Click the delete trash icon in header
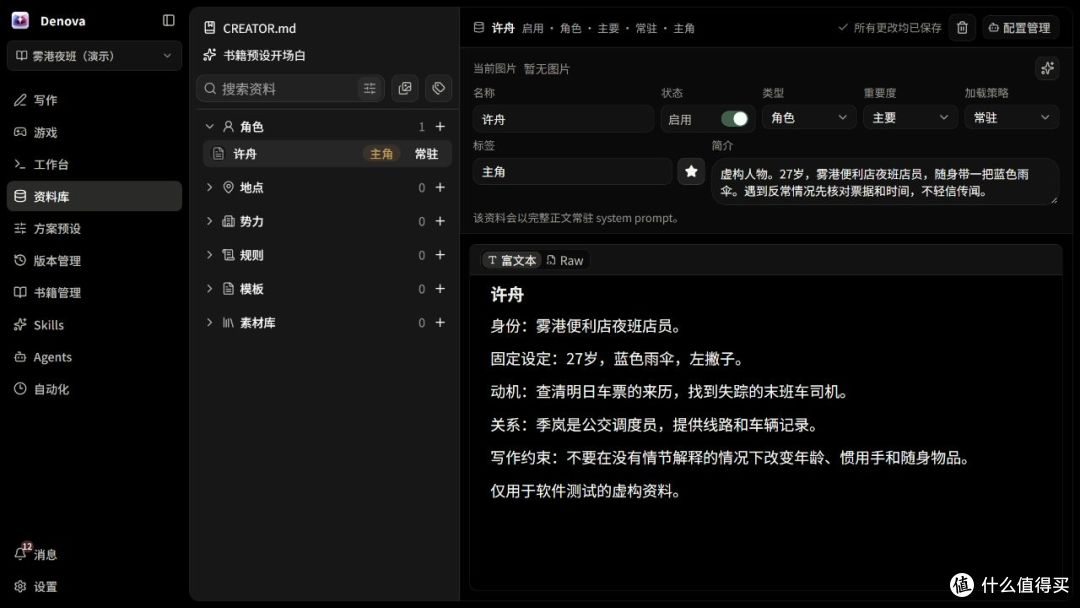Viewport: 1080px width, 608px height. click(x=962, y=28)
